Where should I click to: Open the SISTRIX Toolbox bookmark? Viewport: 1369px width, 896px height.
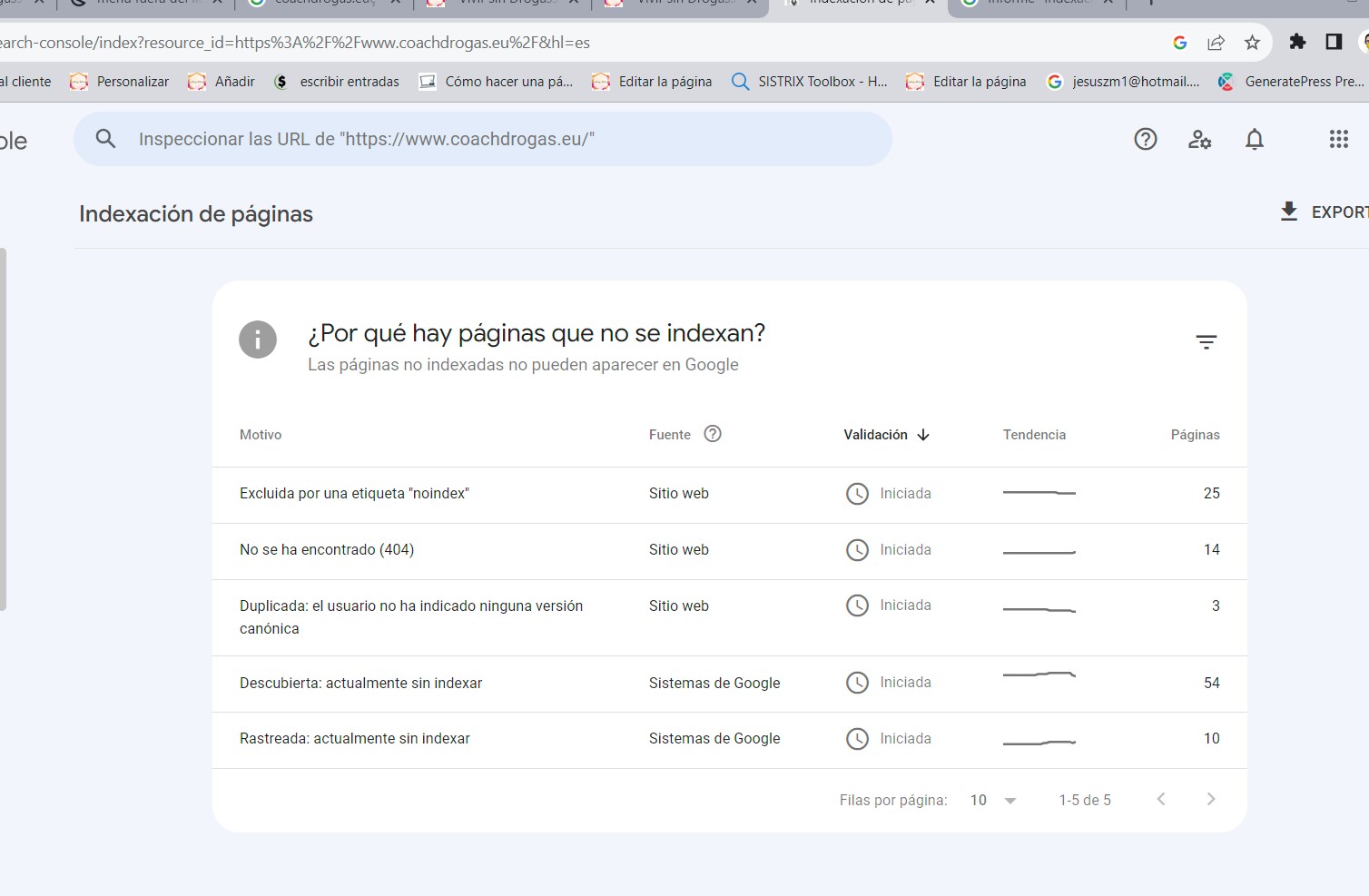(x=809, y=82)
